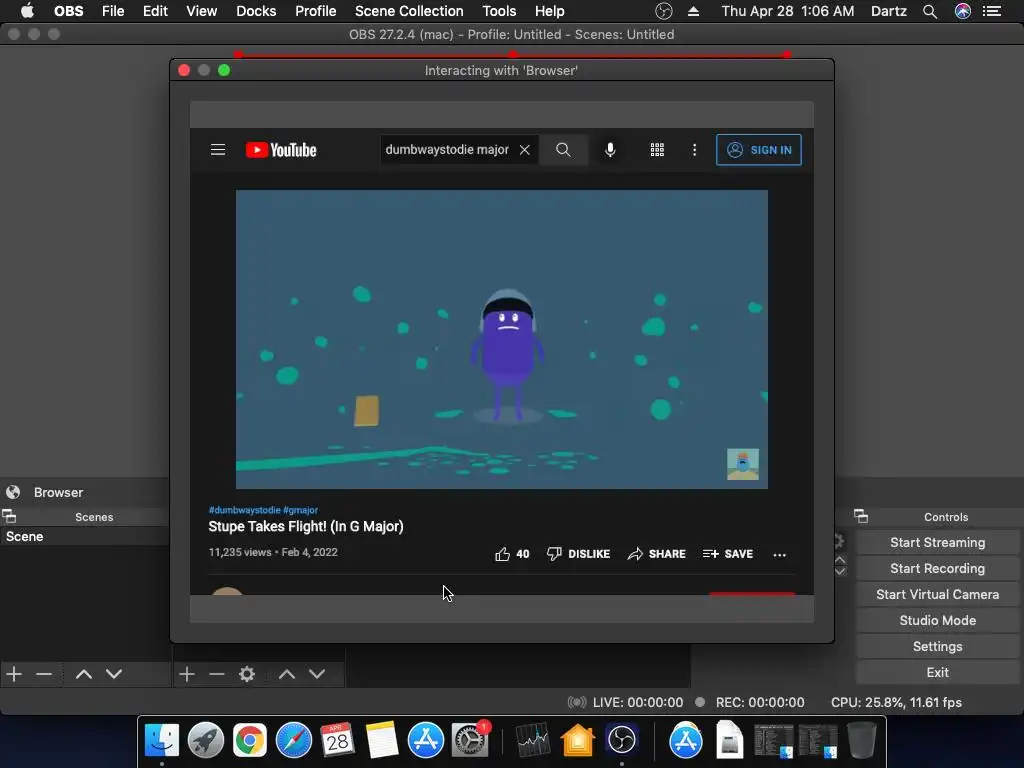Open Google Chrome from the Dock
The width and height of the screenshot is (1024, 768).
pos(250,740)
